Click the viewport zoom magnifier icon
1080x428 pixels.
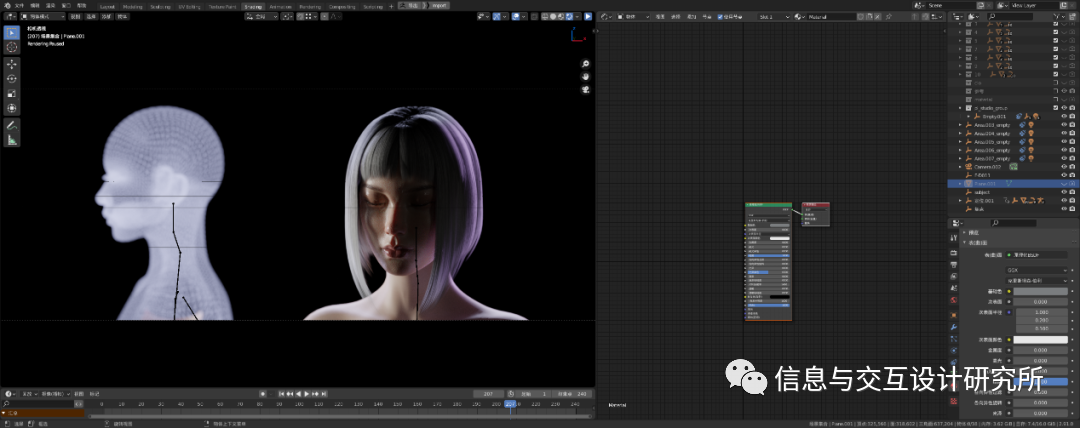tap(586, 64)
